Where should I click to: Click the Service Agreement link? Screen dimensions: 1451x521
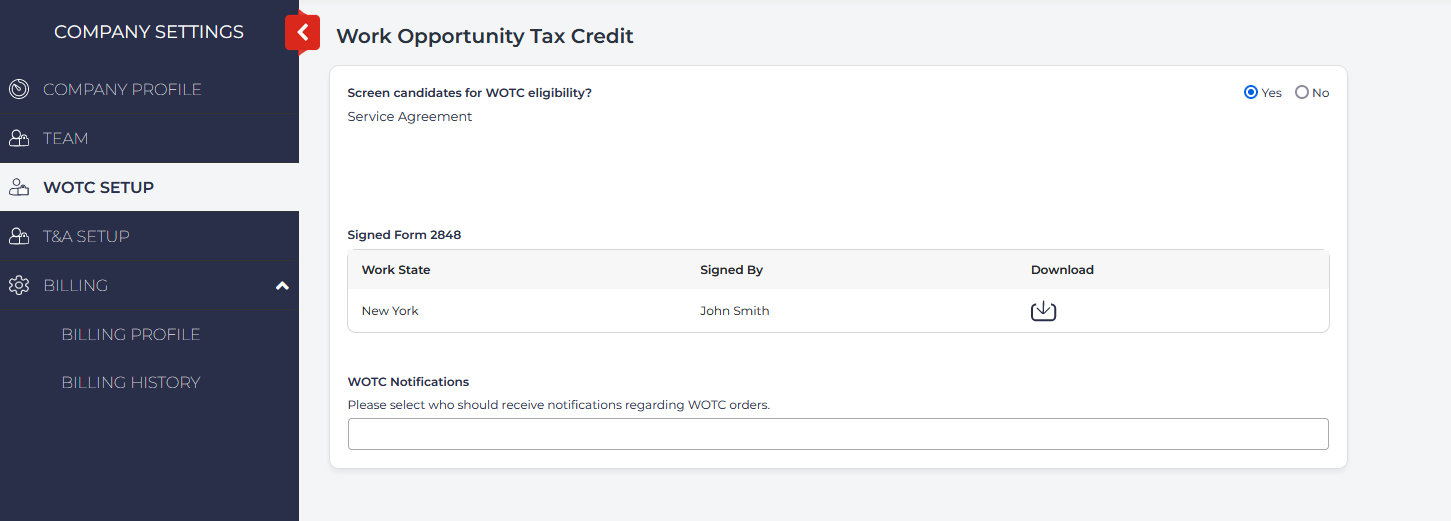pyautogui.click(x=410, y=117)
